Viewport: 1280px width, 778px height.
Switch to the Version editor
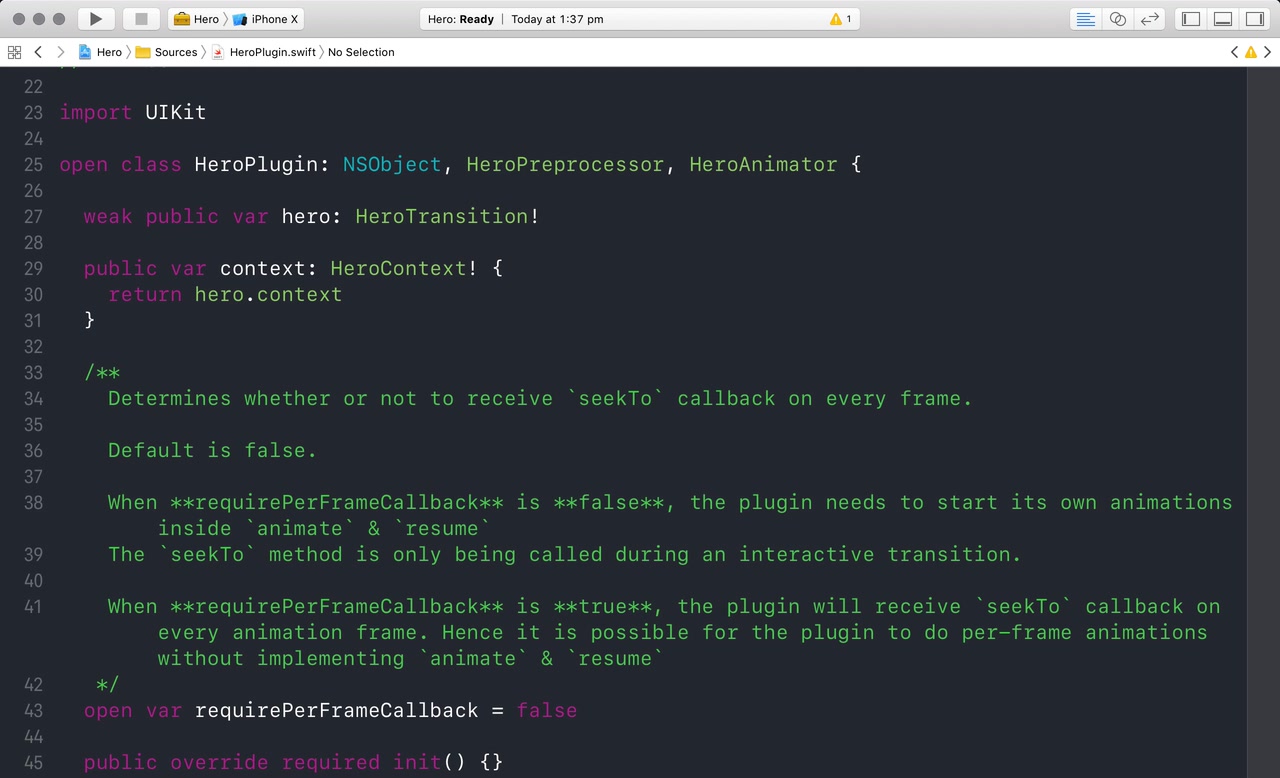point(1150,18)
